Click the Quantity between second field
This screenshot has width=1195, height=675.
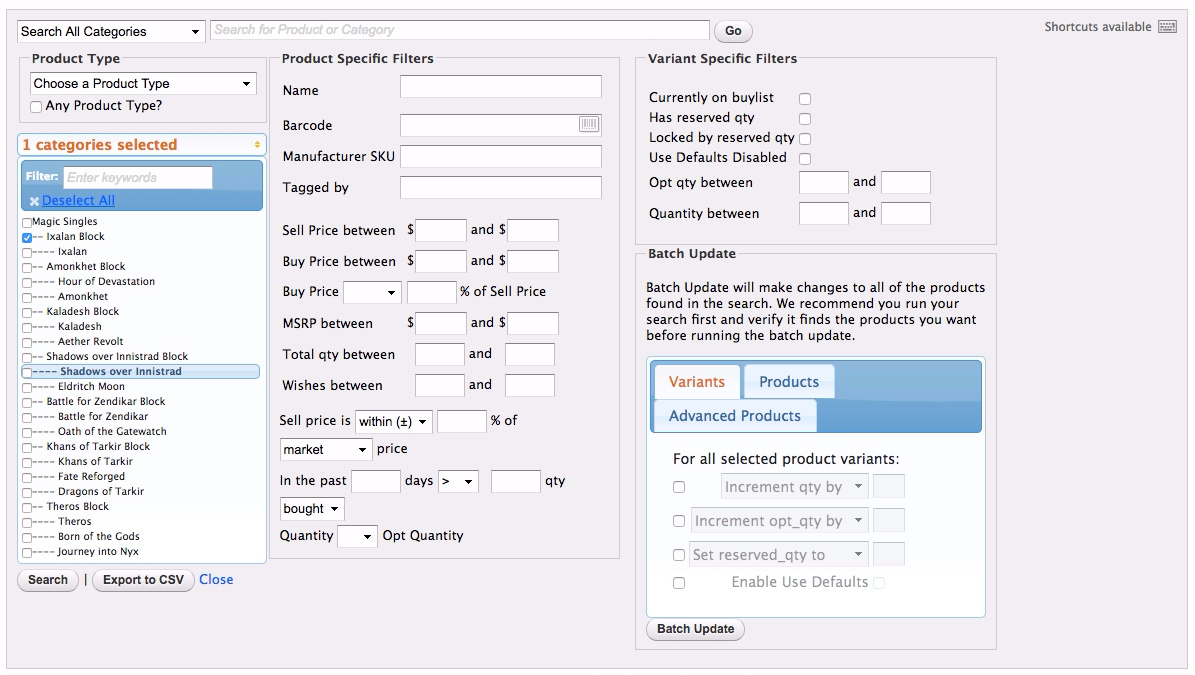(906, 213)
